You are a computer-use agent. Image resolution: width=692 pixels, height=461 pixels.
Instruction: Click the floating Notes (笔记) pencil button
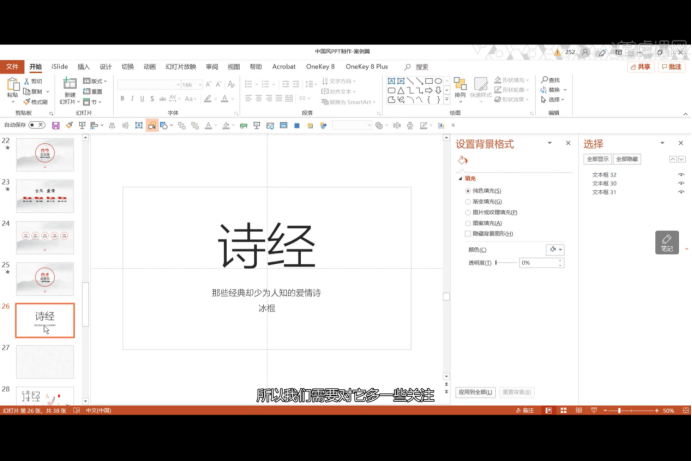pos(667,242)
